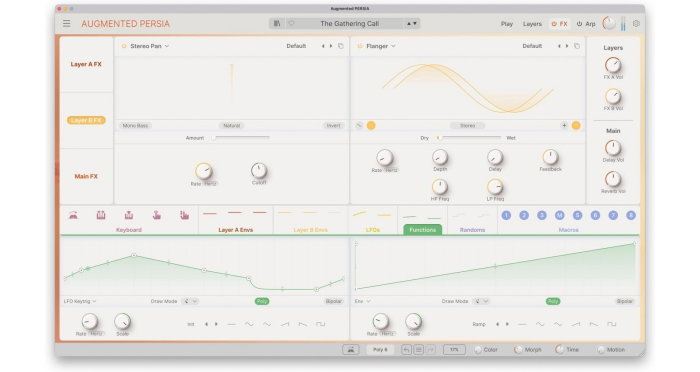The image size is (700, 372).
Task: Select the Main FX section
Action: click(x=86, y=176)
